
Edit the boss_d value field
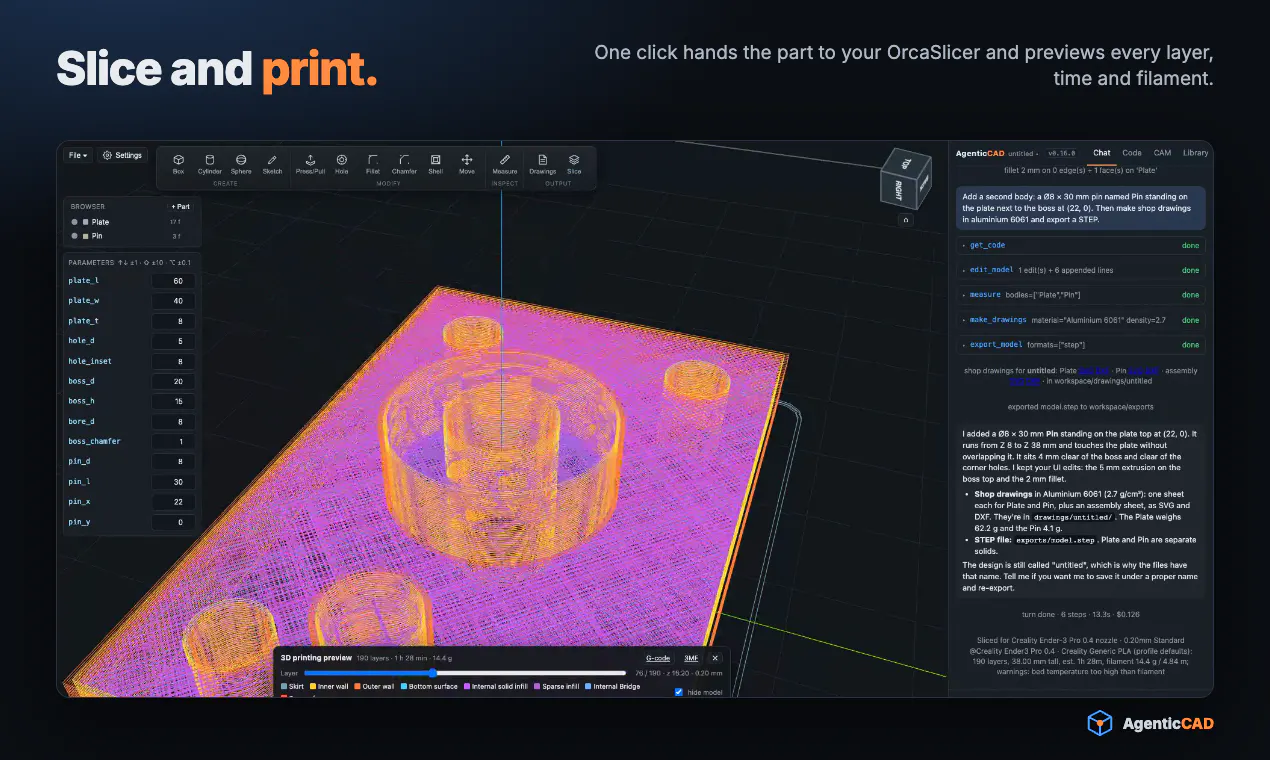pyautogui.click(x=174, y=381)
